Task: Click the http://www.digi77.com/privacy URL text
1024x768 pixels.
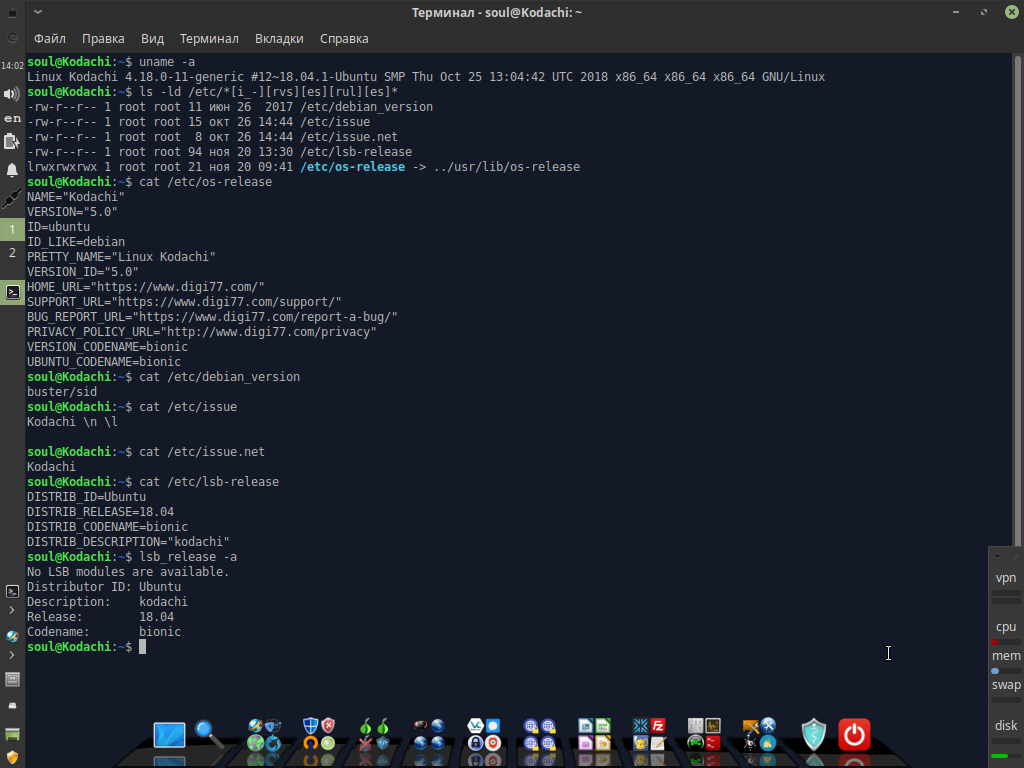Action: coord(269,332)
